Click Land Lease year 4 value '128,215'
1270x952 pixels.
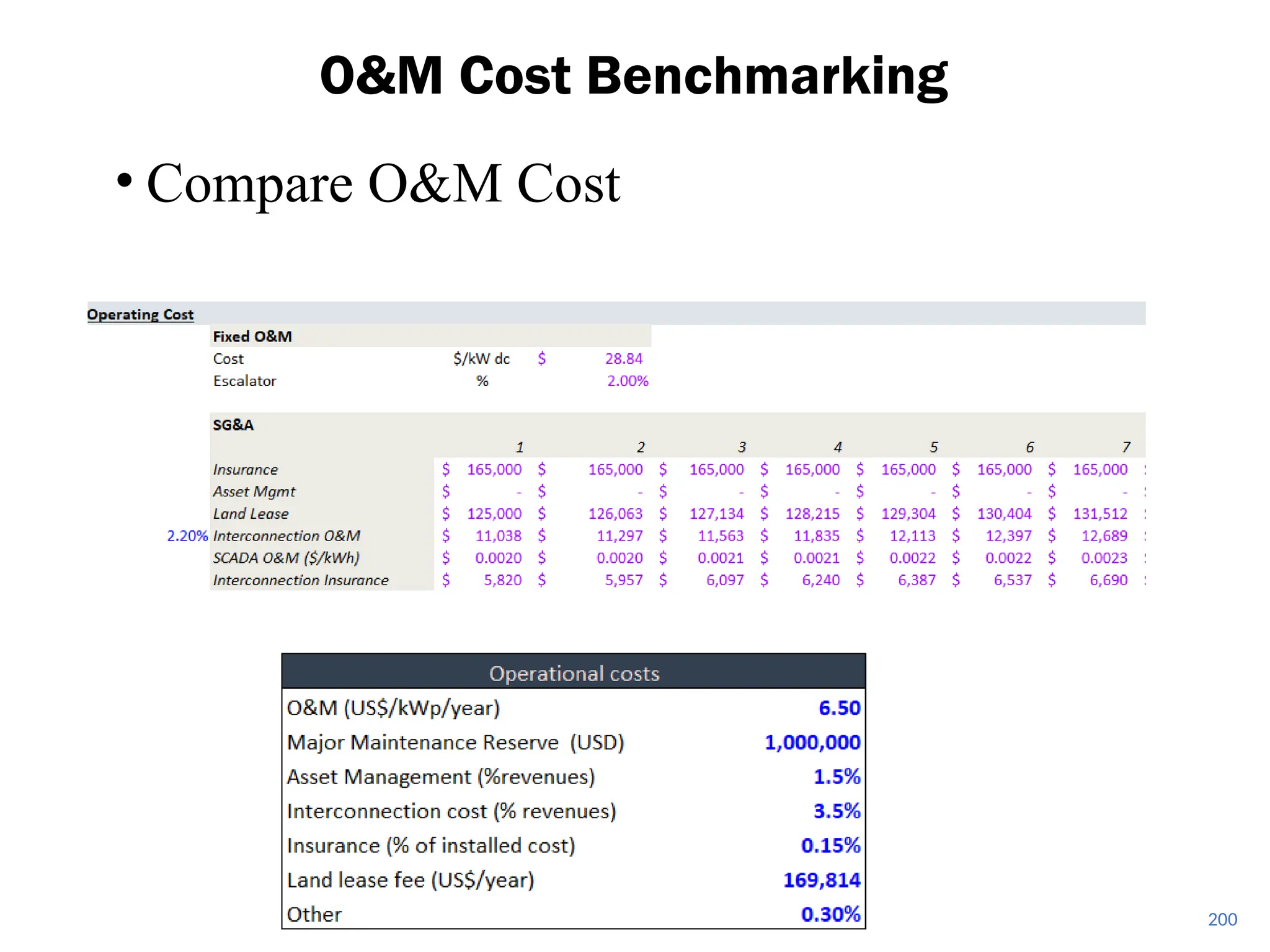812,514
